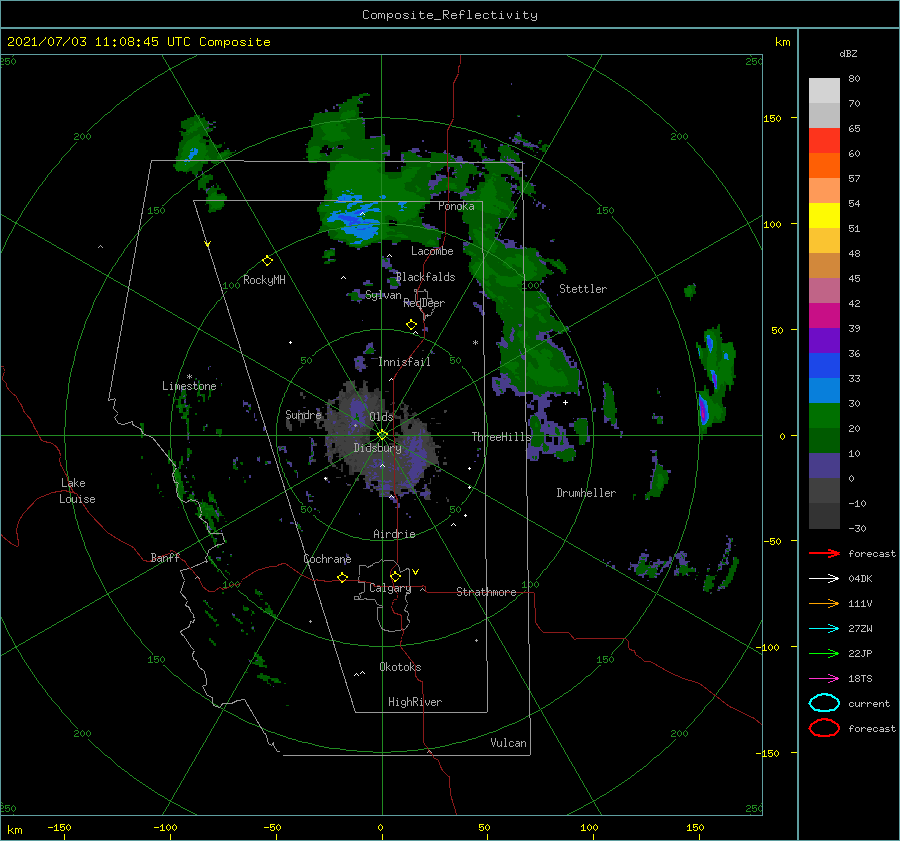Pick the magenta dBZ legend swatch
The height and width of the screenshot is (841, 900).
pos(824,316)
